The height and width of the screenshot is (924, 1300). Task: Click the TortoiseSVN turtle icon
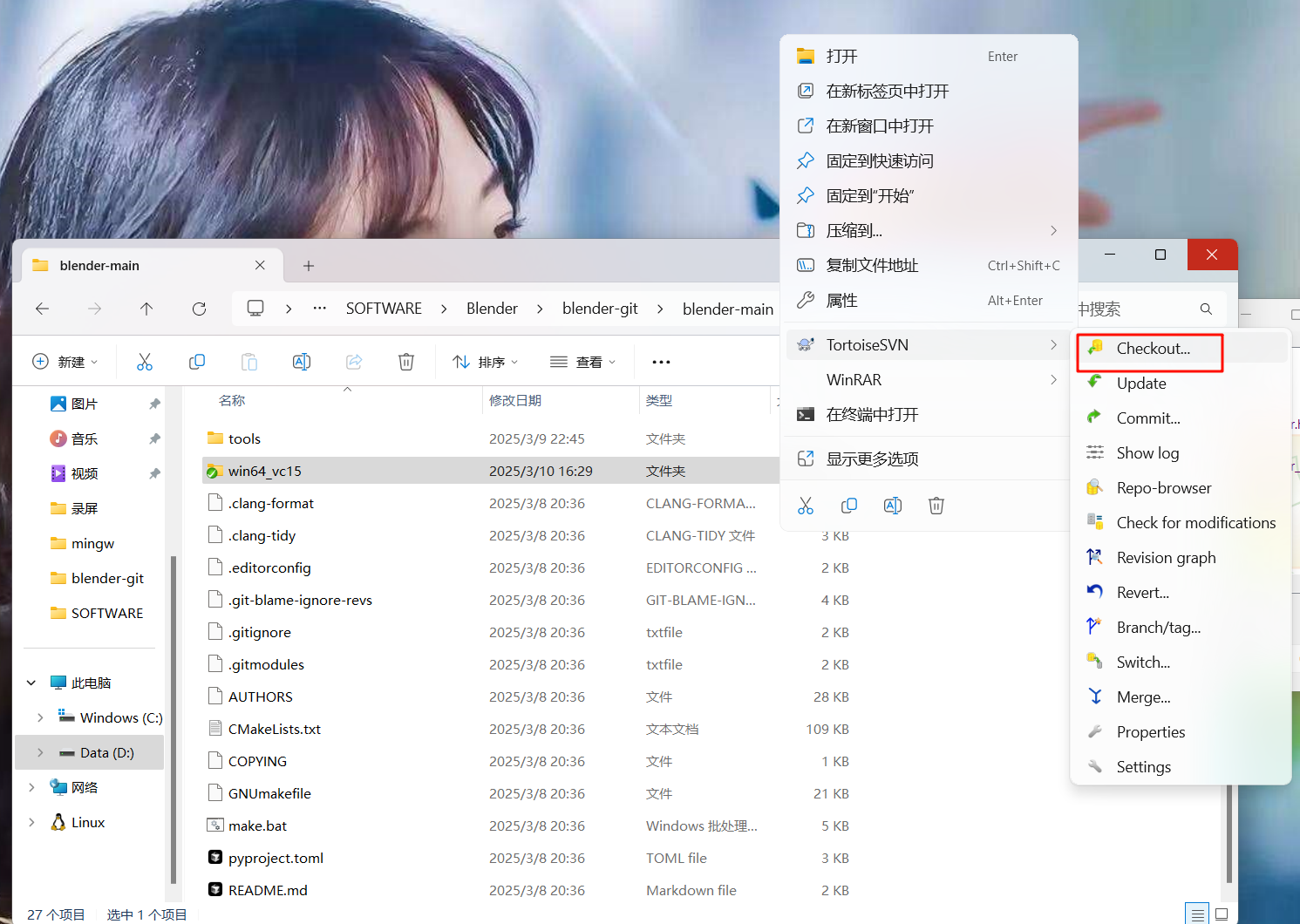coord(806,344)
